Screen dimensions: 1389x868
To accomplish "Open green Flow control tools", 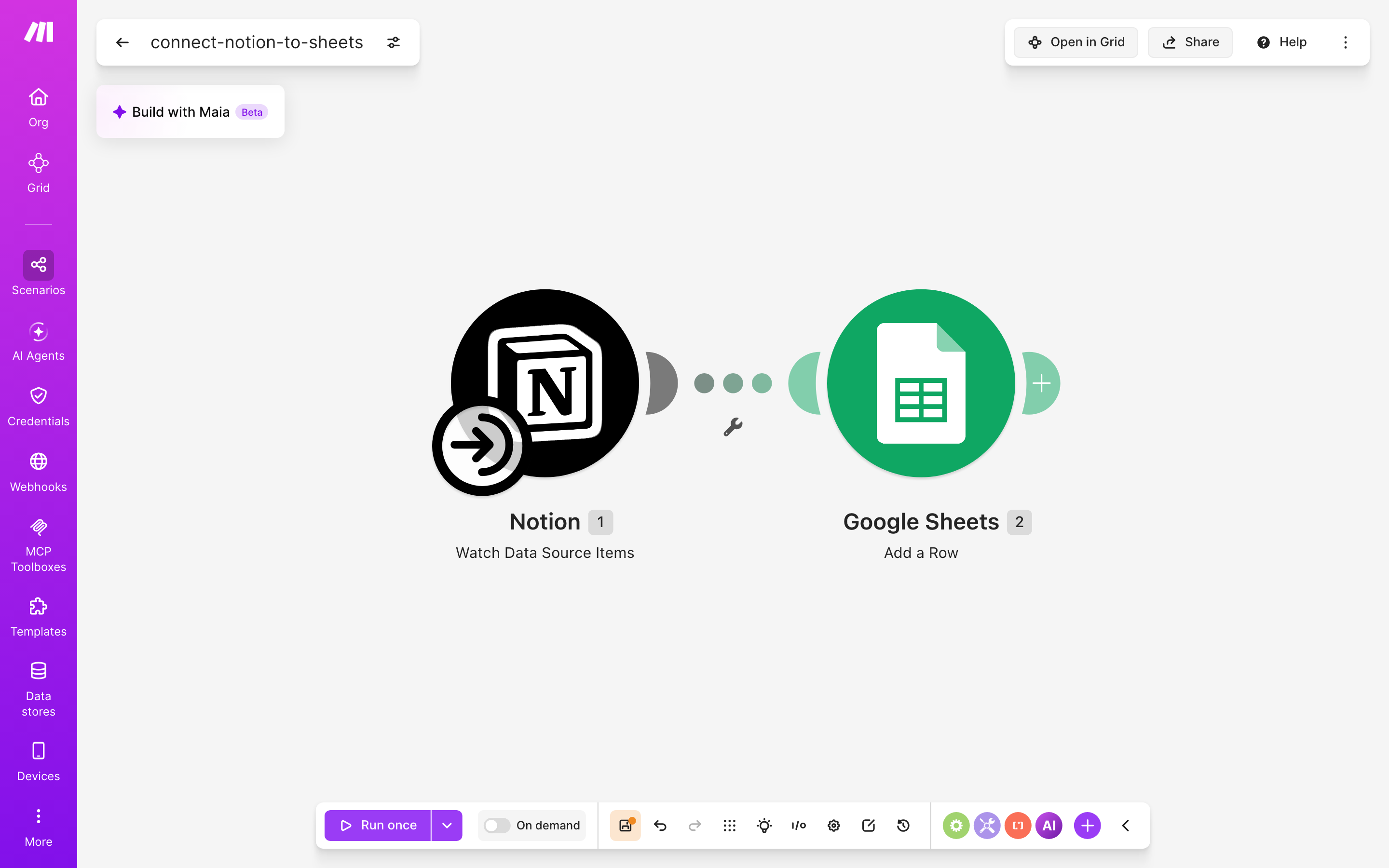I will tap(955, 826).
